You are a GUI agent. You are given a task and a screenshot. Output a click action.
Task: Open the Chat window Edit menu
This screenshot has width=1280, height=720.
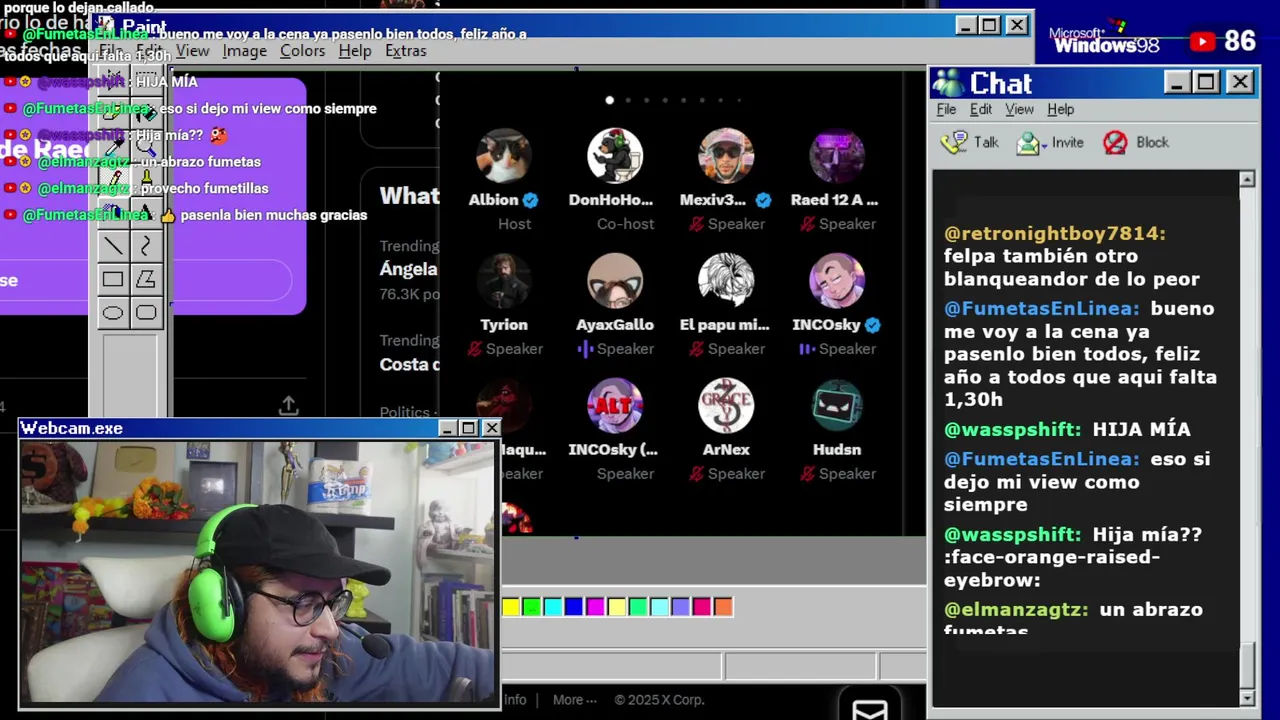pyautogui.click(x=981, y=109)
